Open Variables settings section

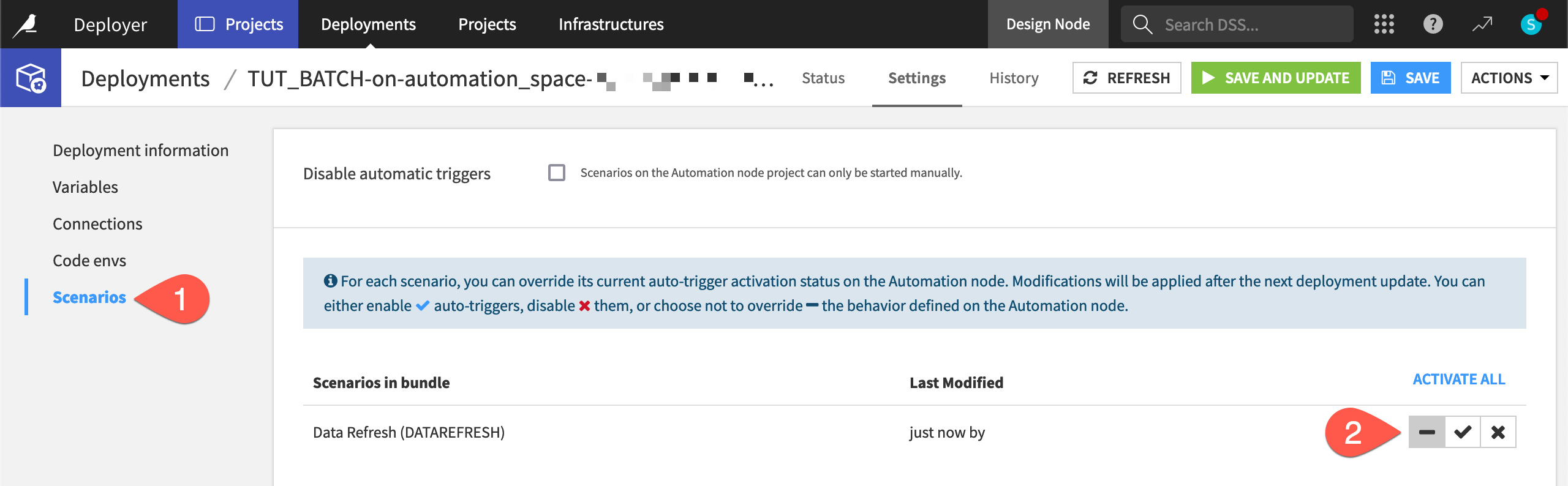pyautogui.click(x=85, y=187)
